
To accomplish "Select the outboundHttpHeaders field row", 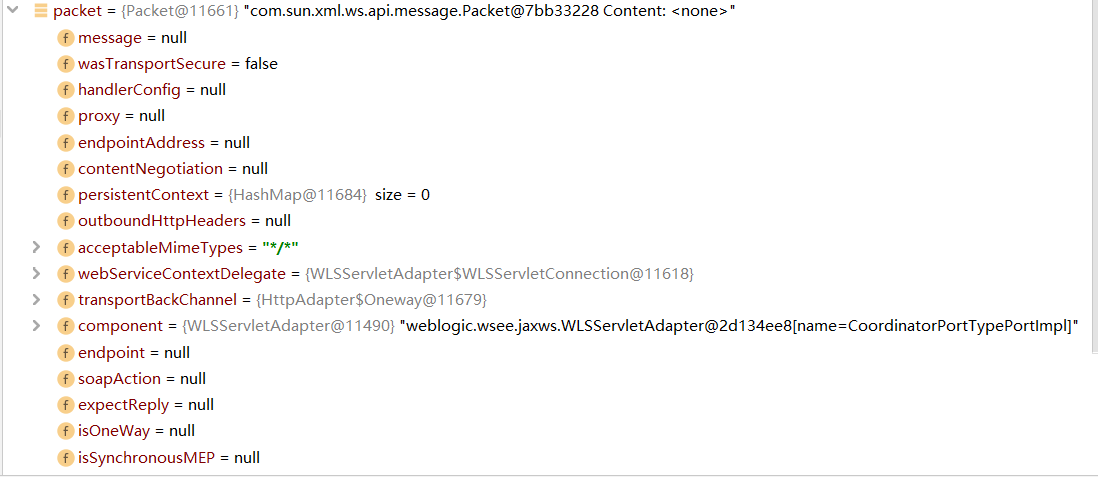I will click(184, 221).
